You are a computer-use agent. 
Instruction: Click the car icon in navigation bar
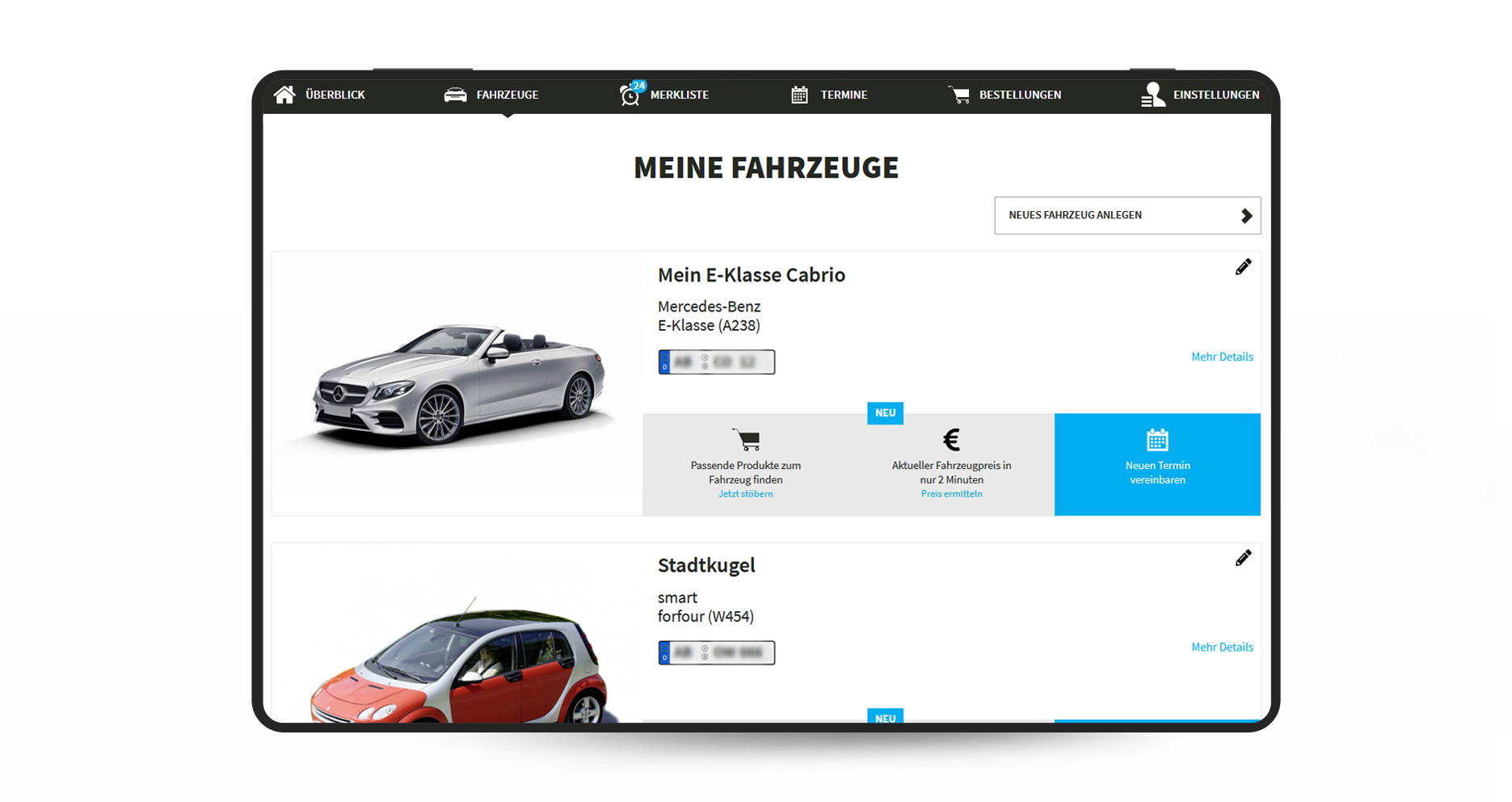[455, 95]
